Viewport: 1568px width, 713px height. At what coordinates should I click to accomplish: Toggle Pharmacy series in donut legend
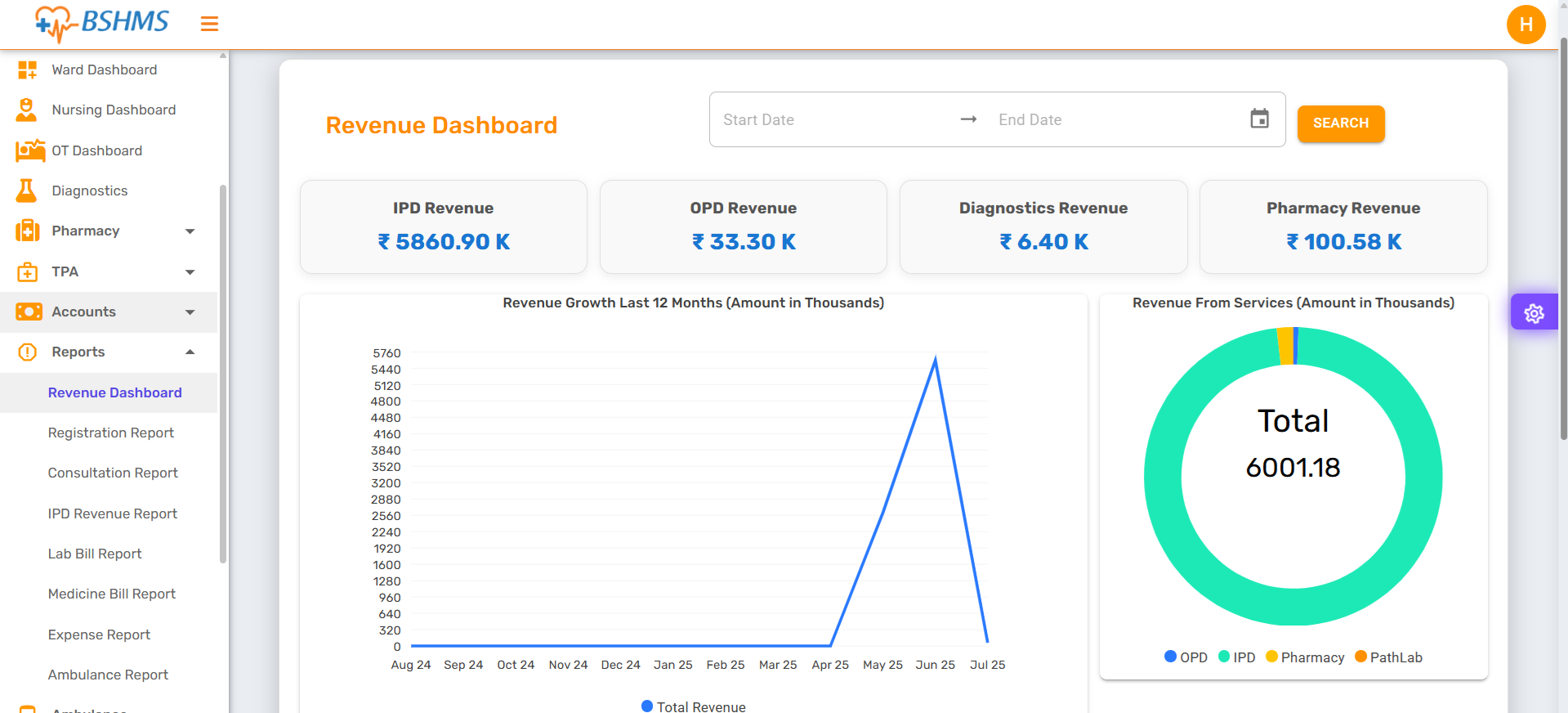coord(1304,657)
